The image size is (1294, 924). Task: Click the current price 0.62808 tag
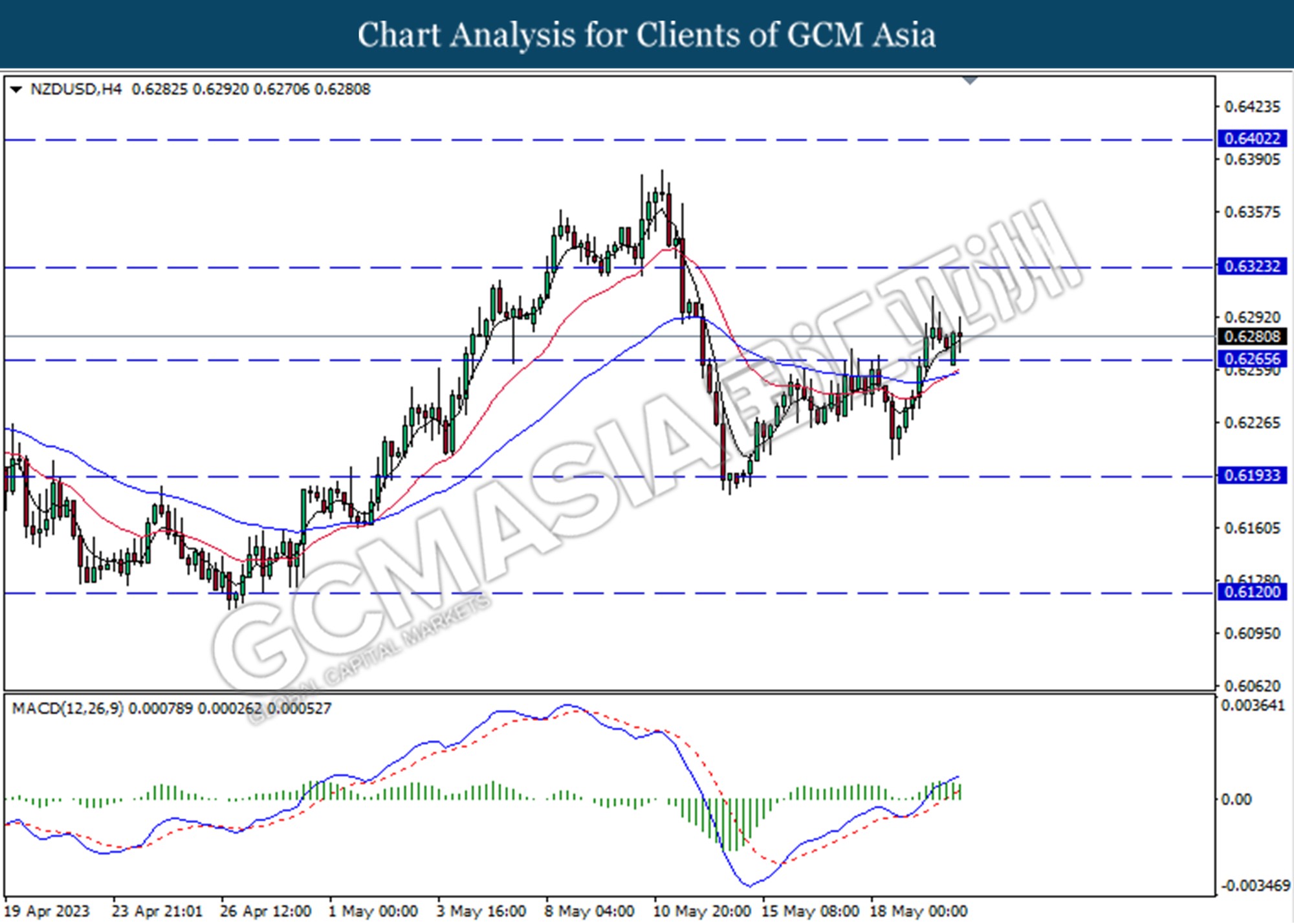point(1252,336)
